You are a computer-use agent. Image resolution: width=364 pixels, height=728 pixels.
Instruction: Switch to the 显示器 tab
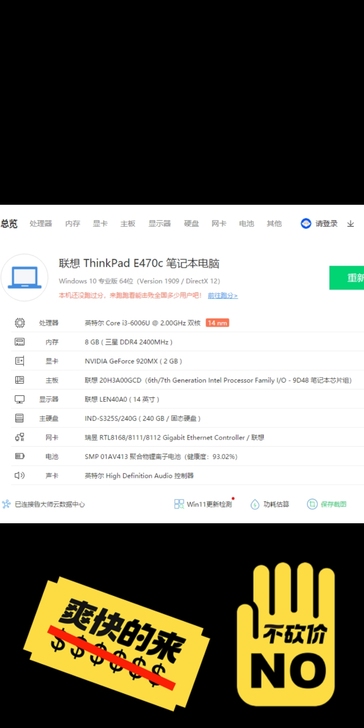pos(160,224)
